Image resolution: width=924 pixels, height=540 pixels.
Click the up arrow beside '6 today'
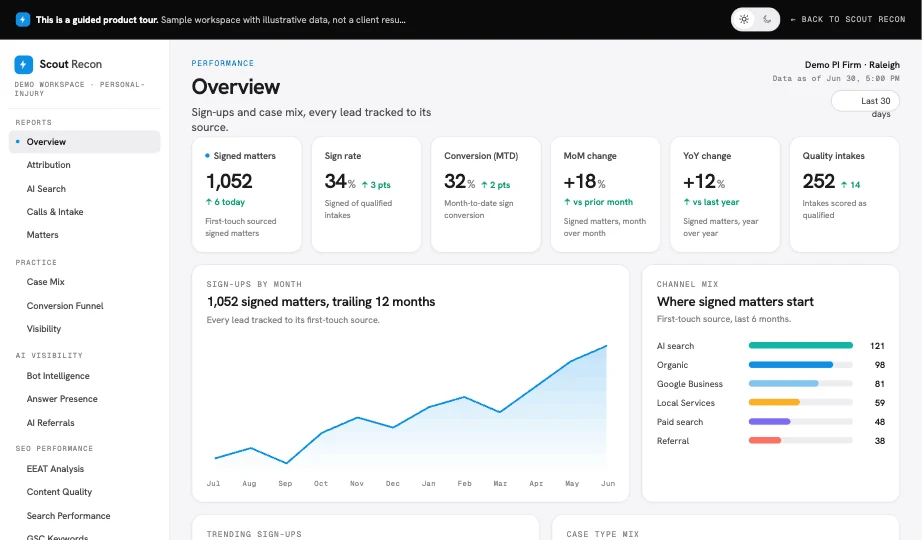[209, 202]
